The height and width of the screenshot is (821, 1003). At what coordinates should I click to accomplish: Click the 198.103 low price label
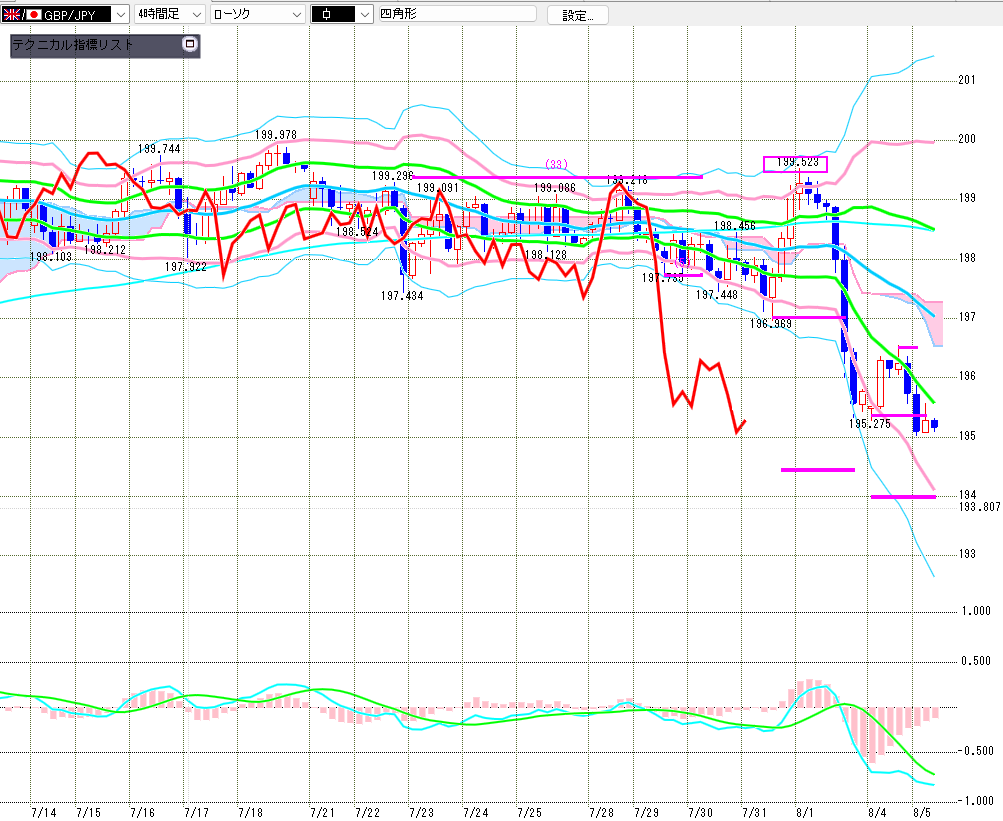(51, 257)
